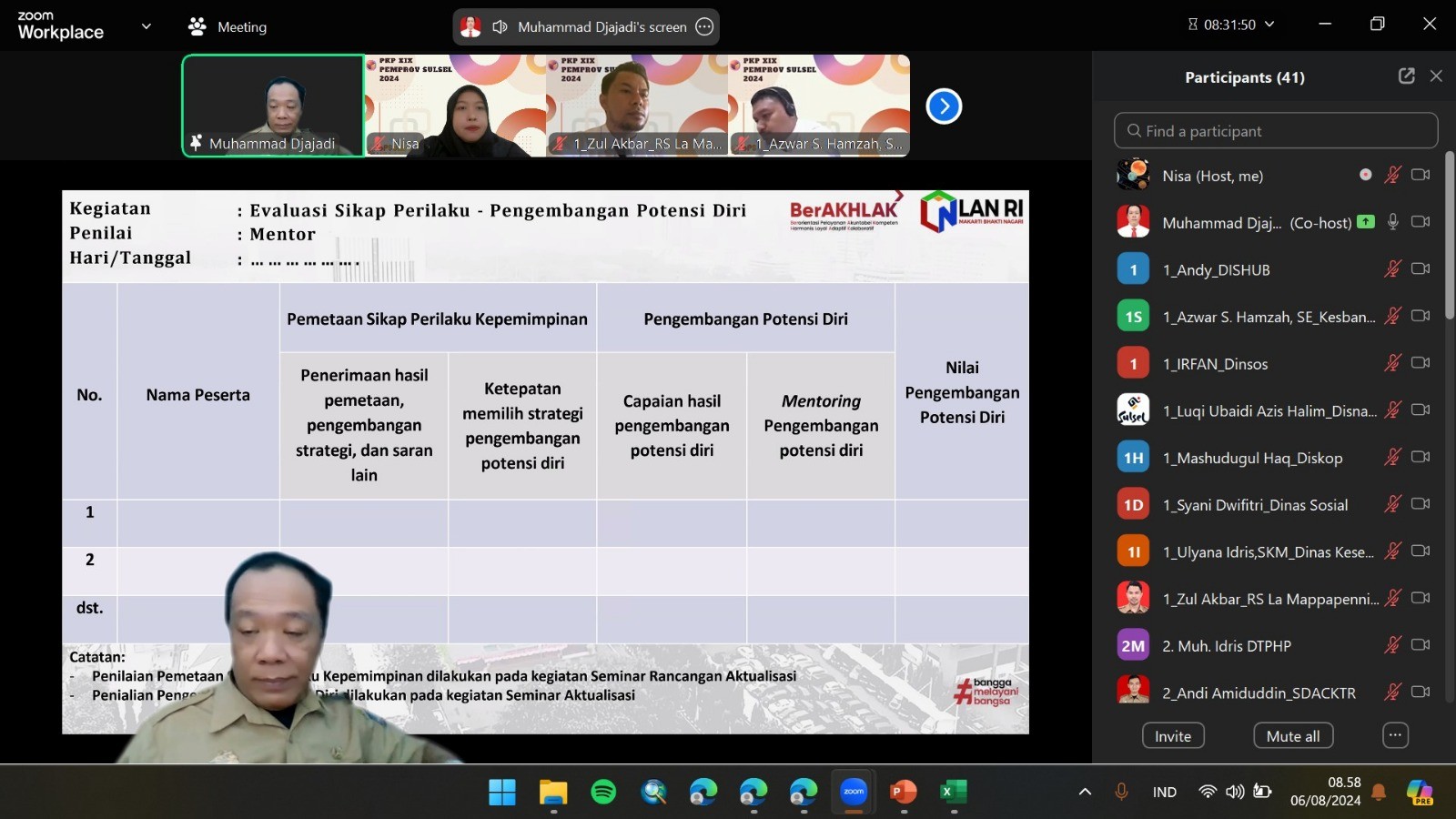Open screen share options ellipsis menu

point(704,26)
